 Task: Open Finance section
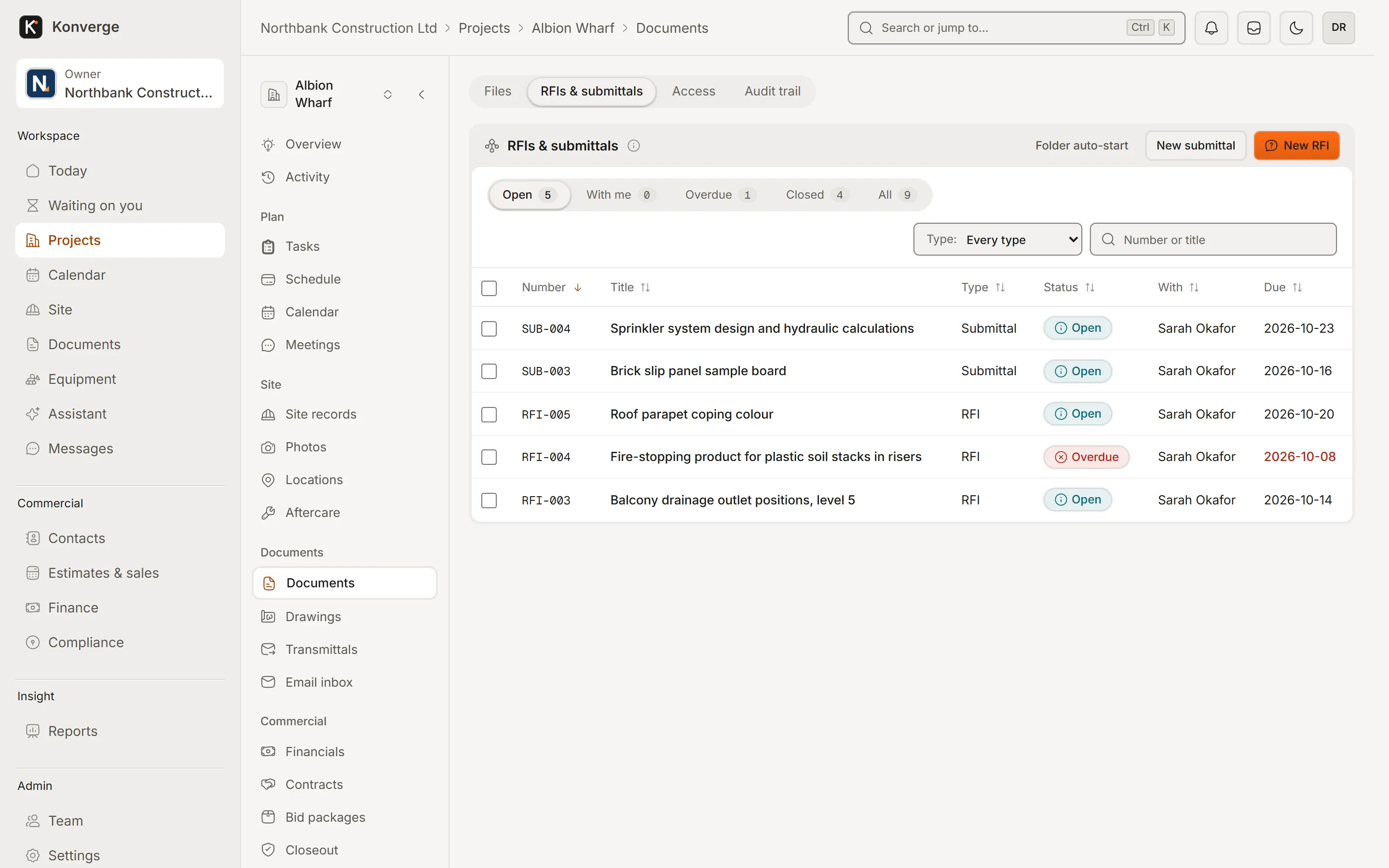click(120, 608)
